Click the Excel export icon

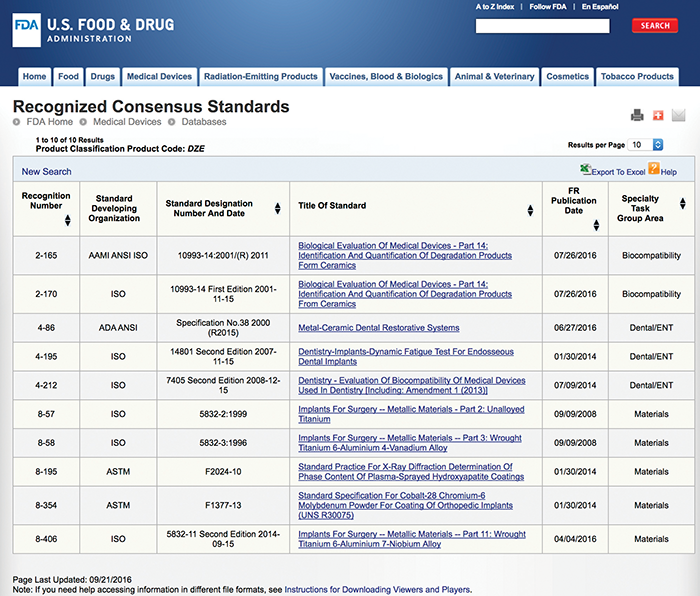(x=585, y=171)
